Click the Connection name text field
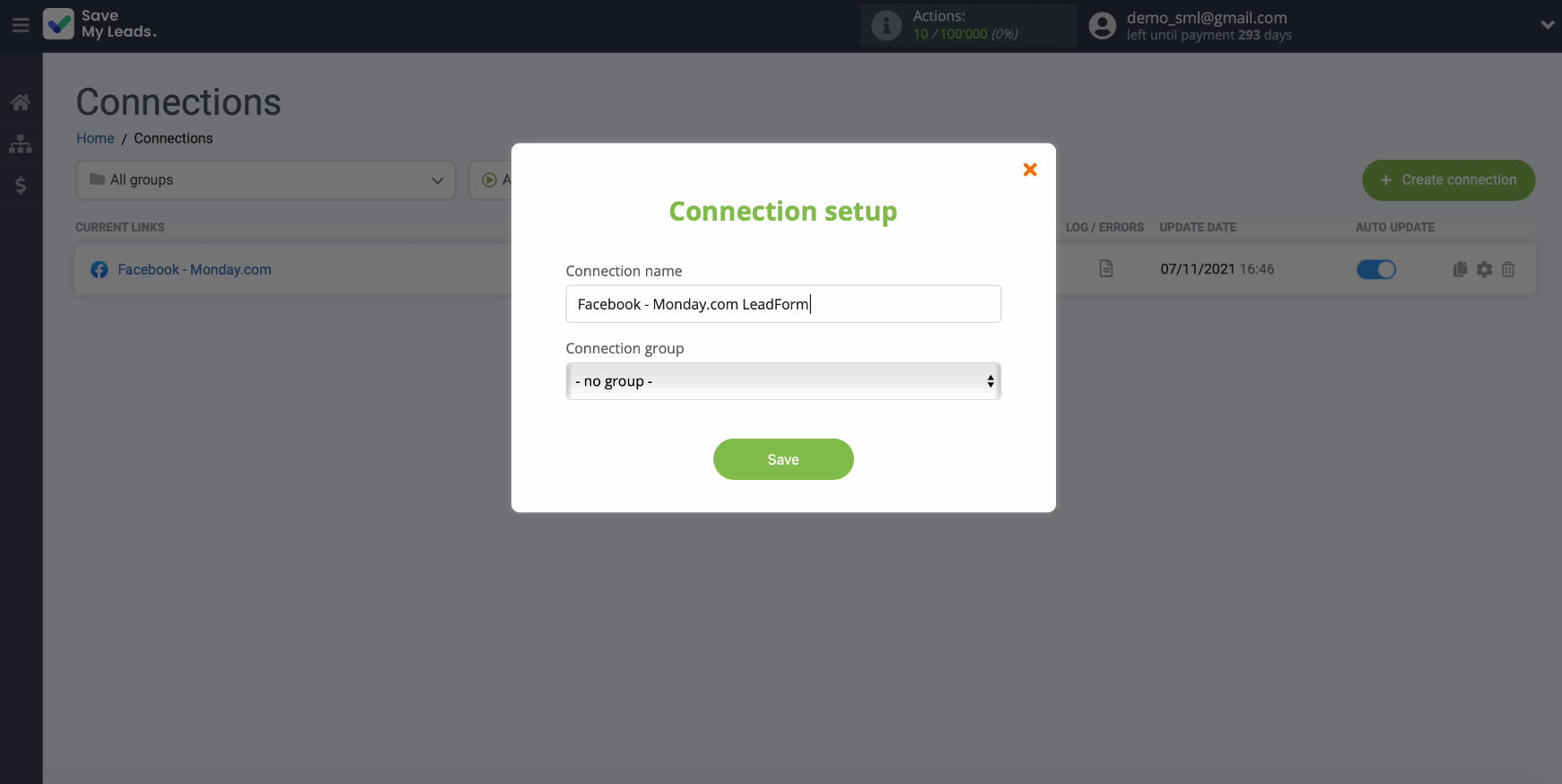This screenshot has height=784, width=1562. [782, 304]
